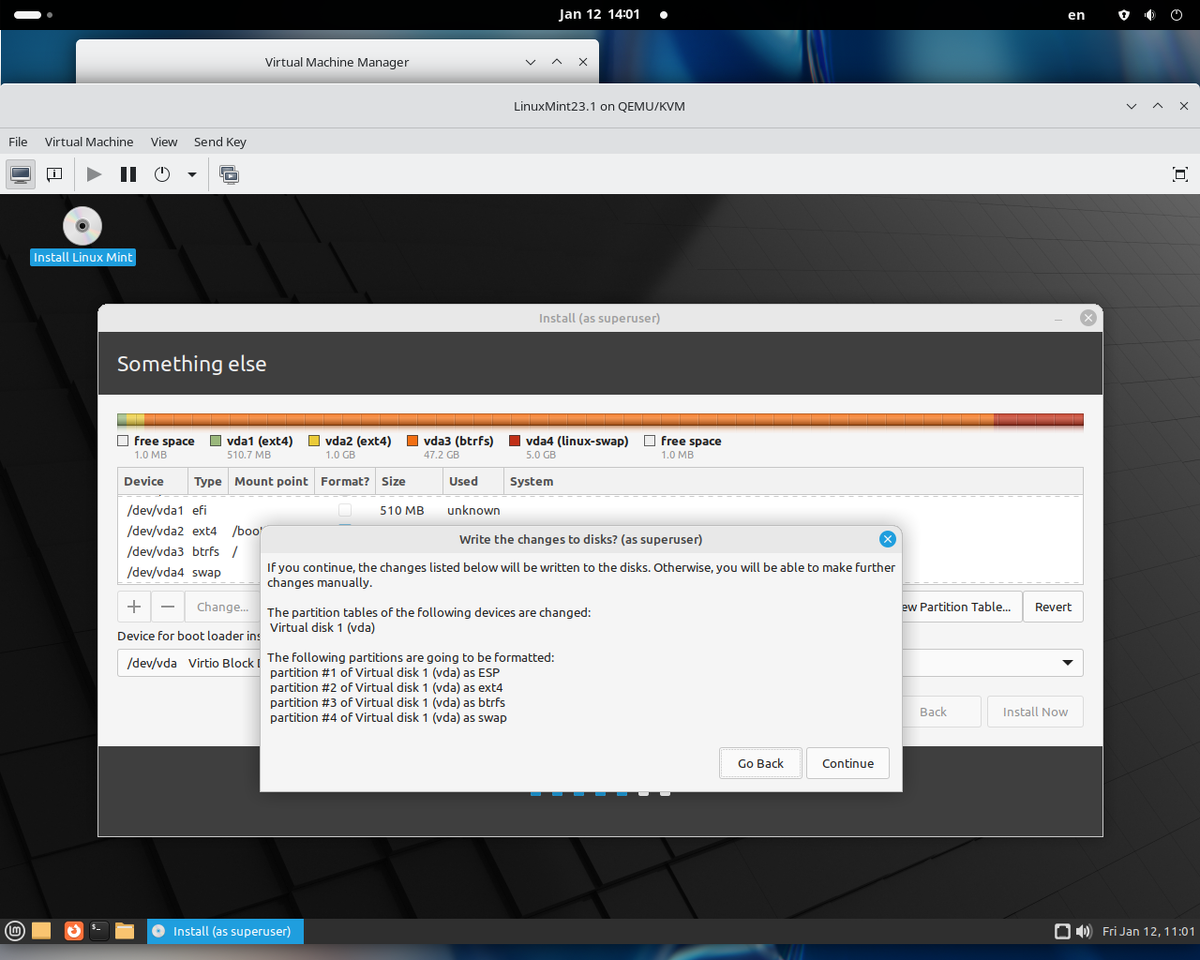The height and width of the screenshot is (960, 1200).
Task: Click Continue to write changes
Action: click(x=848, y=763)
